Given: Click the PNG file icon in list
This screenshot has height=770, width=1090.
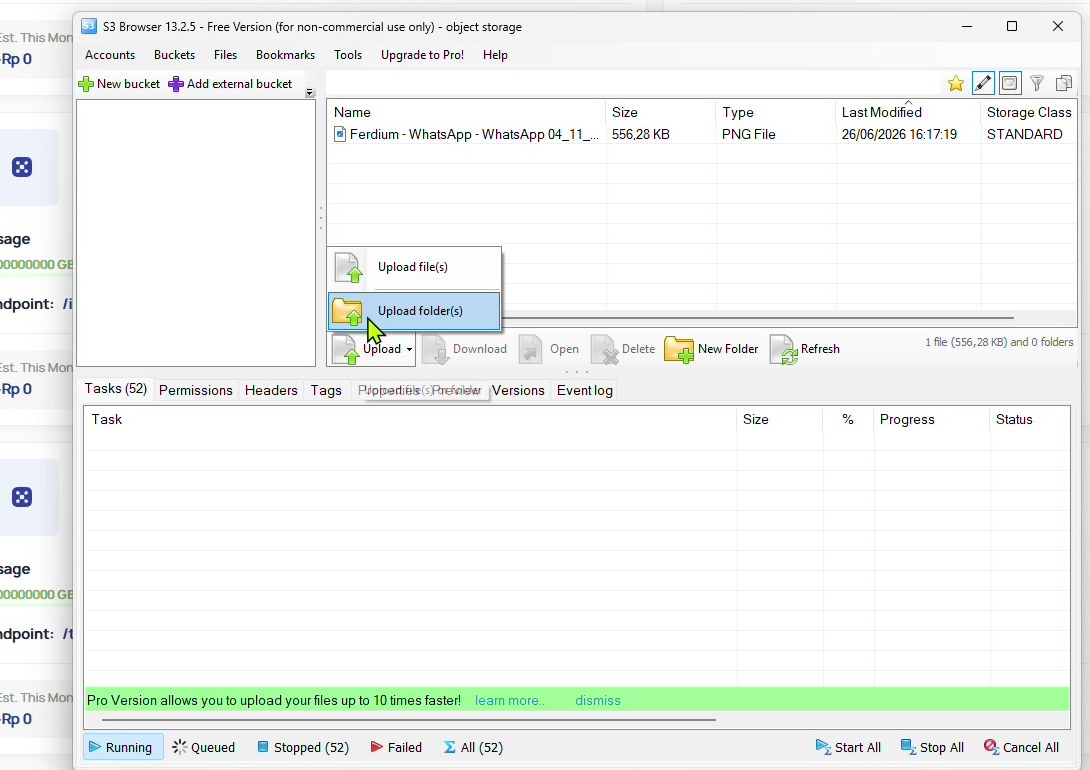Looking at the screenshot, I should tap(340, 134).
